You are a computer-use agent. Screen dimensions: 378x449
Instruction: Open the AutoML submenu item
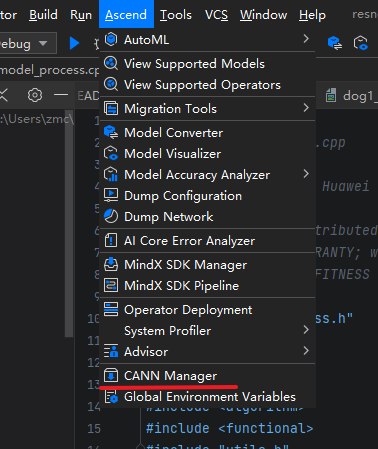pos(207,40)
